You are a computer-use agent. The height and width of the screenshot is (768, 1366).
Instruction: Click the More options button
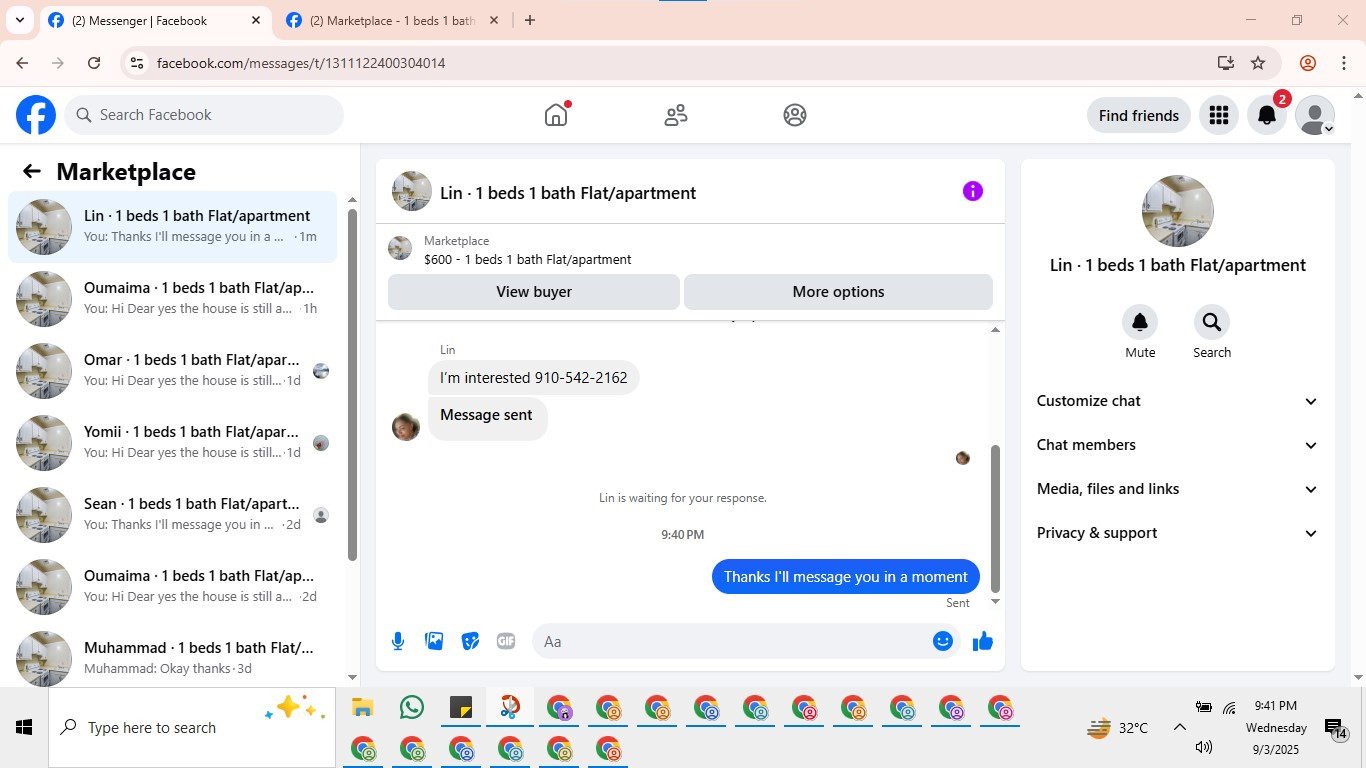838,292
